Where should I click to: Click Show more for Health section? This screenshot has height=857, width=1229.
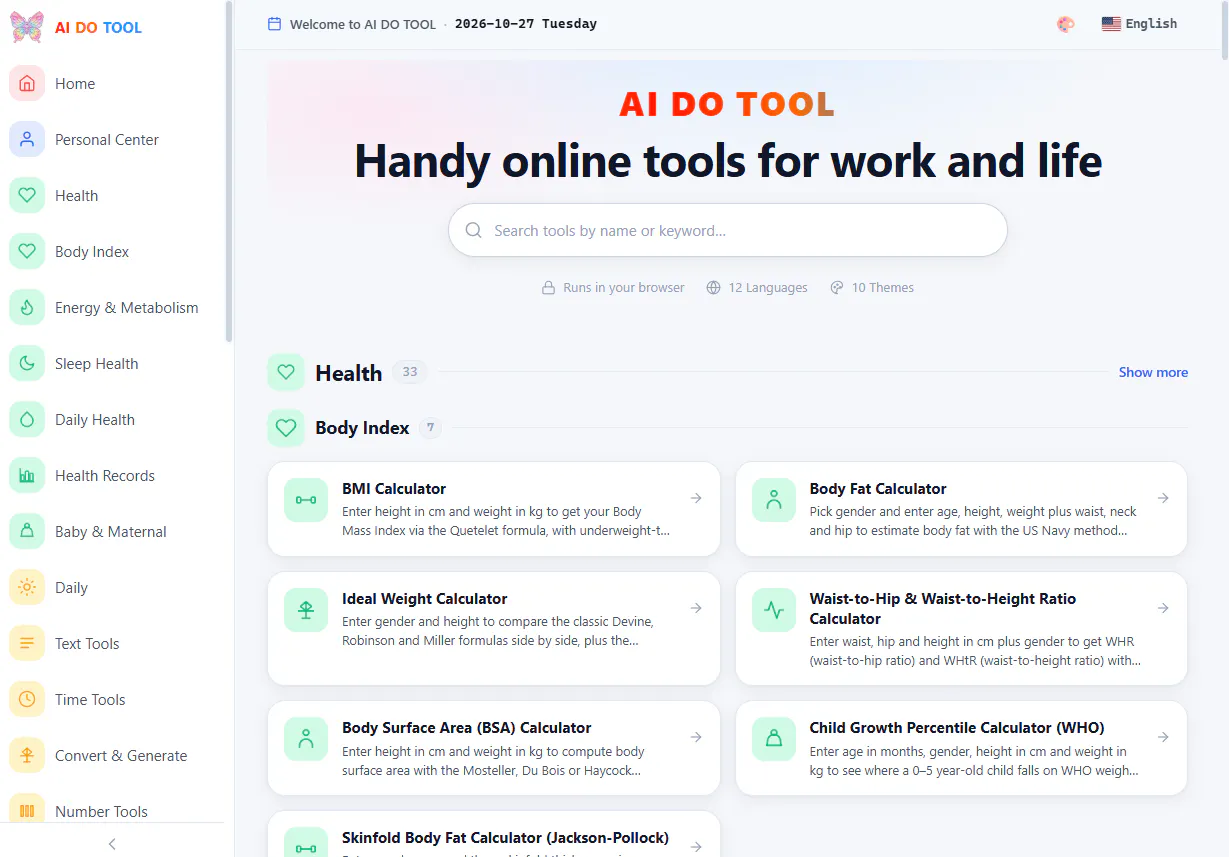tap(1153, 372)
